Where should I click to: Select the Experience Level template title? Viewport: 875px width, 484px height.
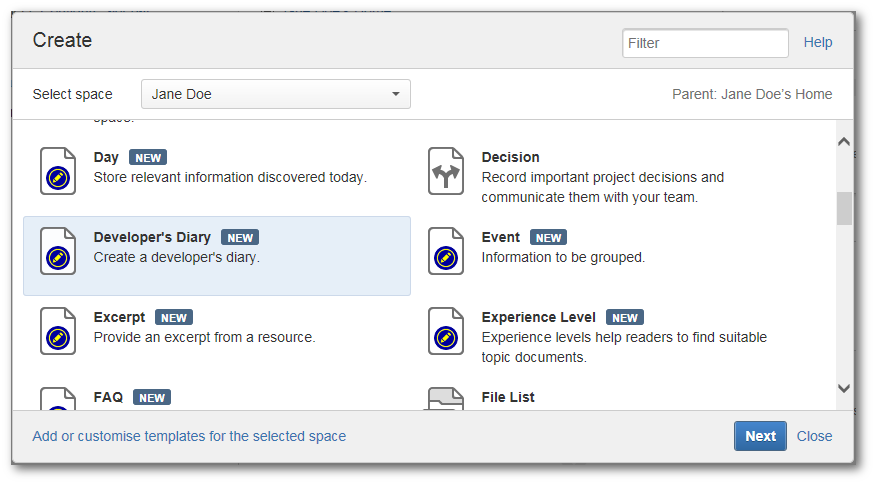tap(538, 317)
